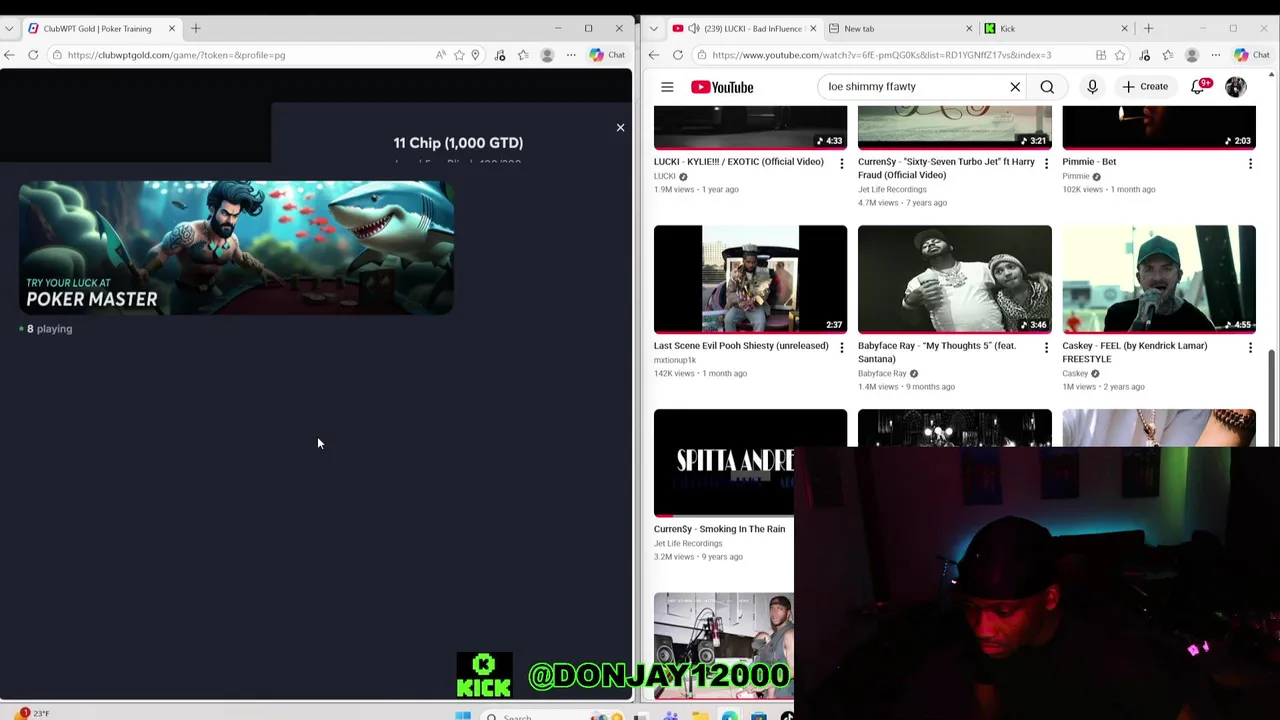Viewport: 1280px width, 720px height.
Task: Mute the audio icon on the YouTube tab
Action: point(694,28)
